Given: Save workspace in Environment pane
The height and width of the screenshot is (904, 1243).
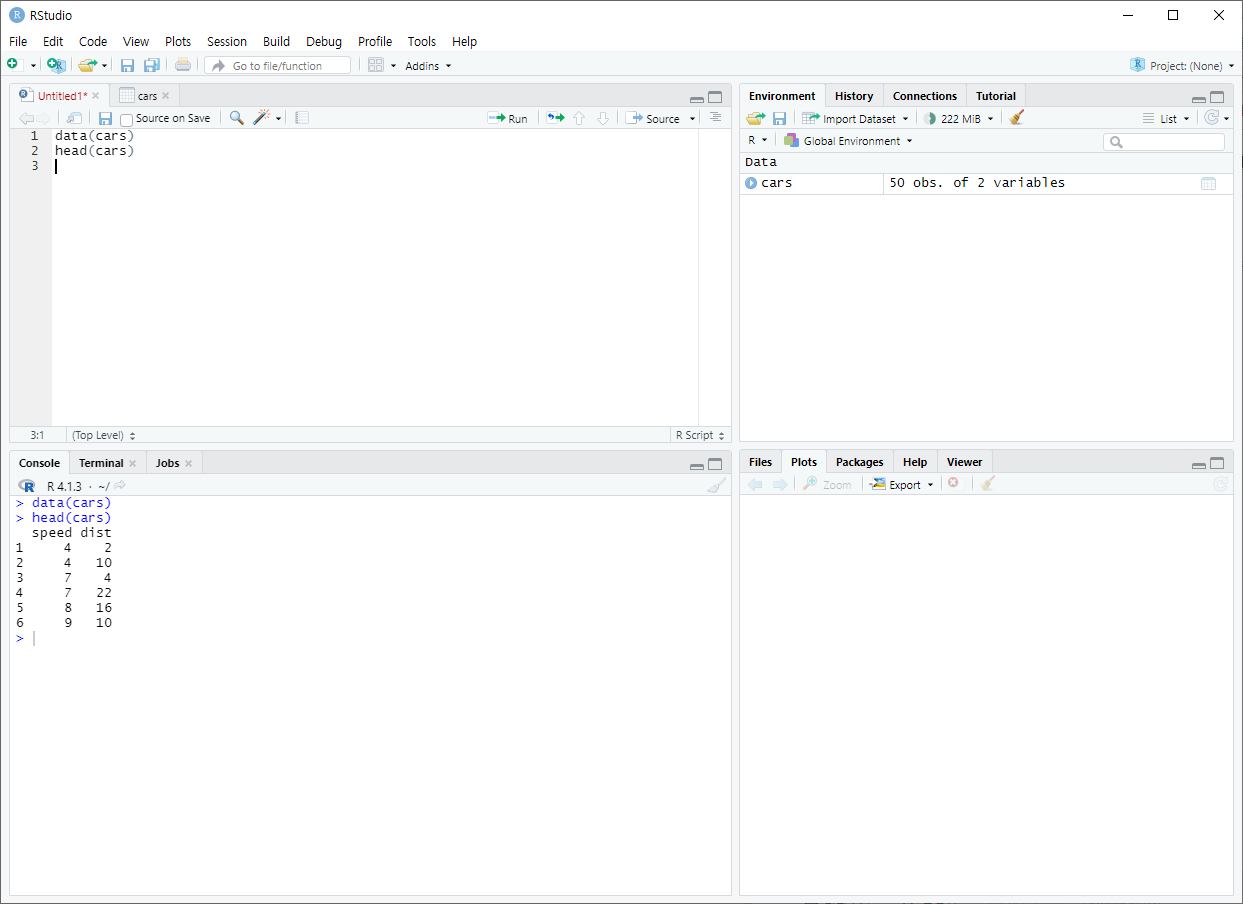Looking at the screenshot, I should tap(779, 118).
